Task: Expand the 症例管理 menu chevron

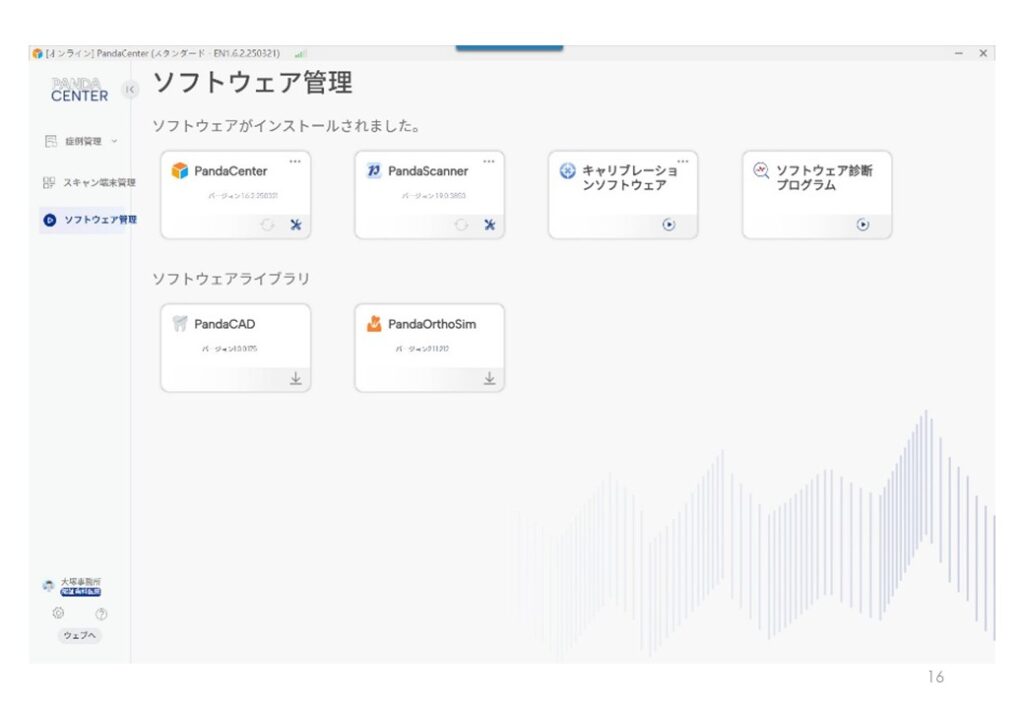Action: pos(114,142)
